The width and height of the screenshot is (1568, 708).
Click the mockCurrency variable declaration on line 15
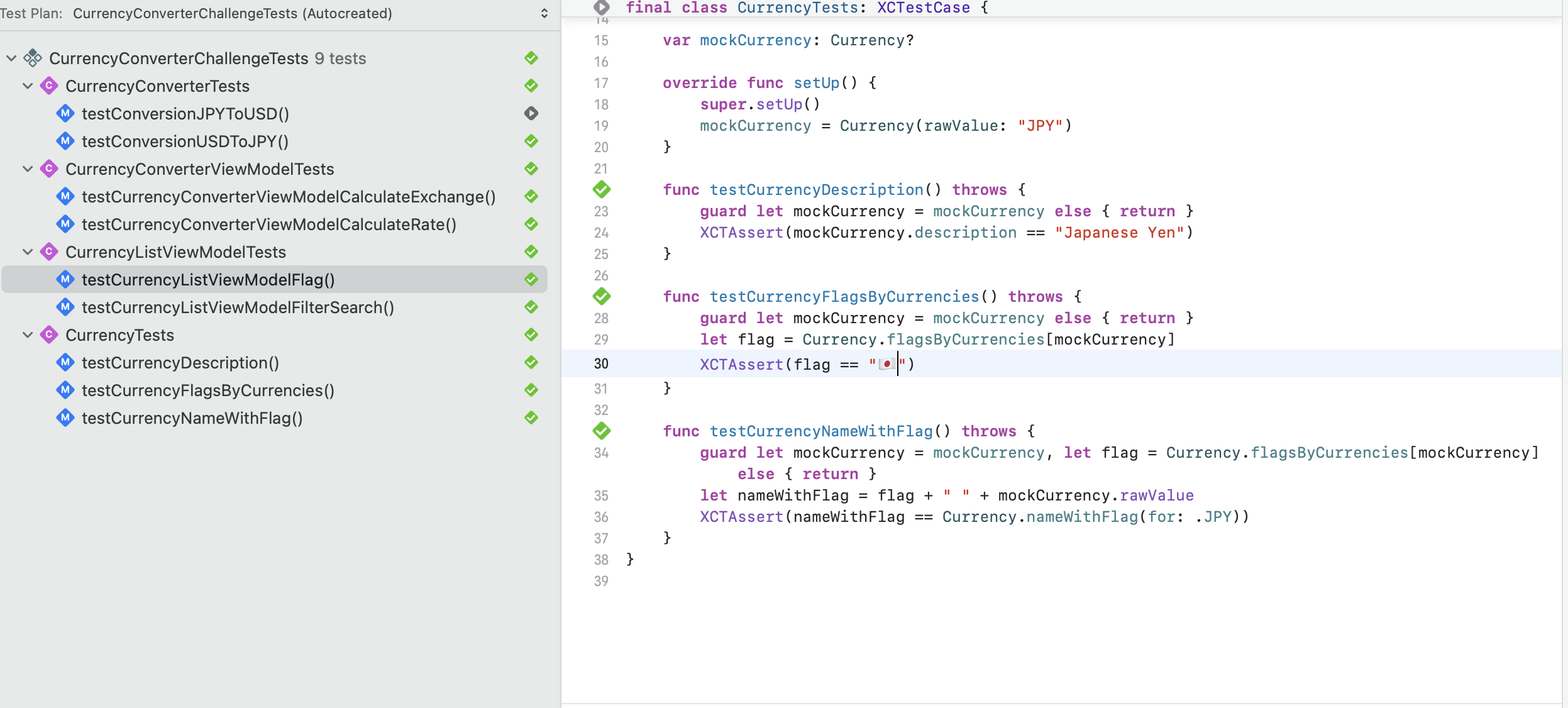tap(755, 40)
